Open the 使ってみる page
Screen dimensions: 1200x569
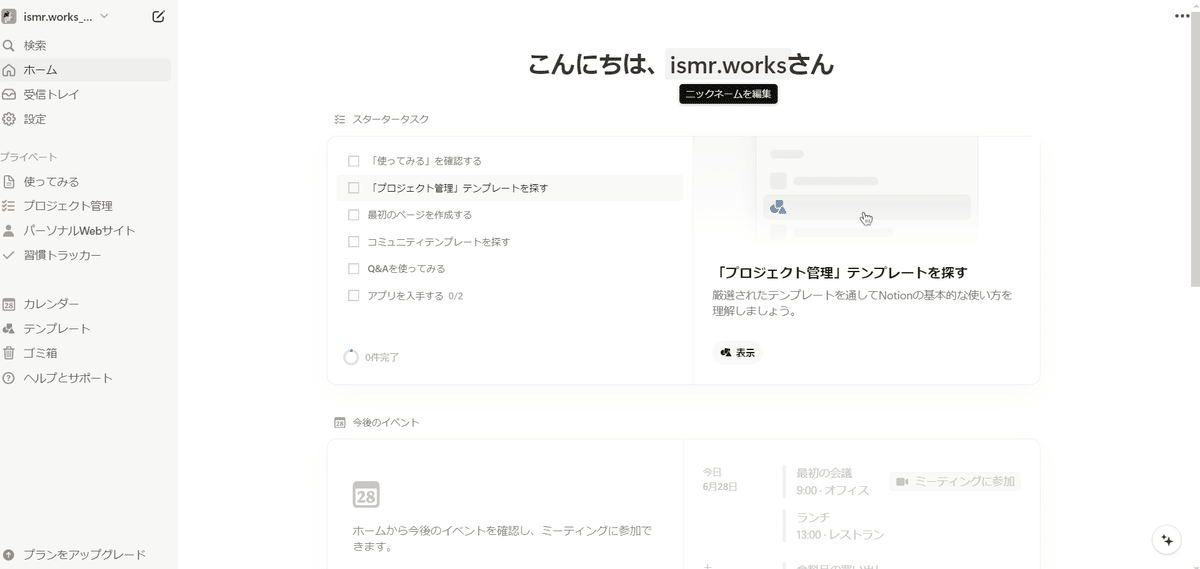[x=86, y=182]
